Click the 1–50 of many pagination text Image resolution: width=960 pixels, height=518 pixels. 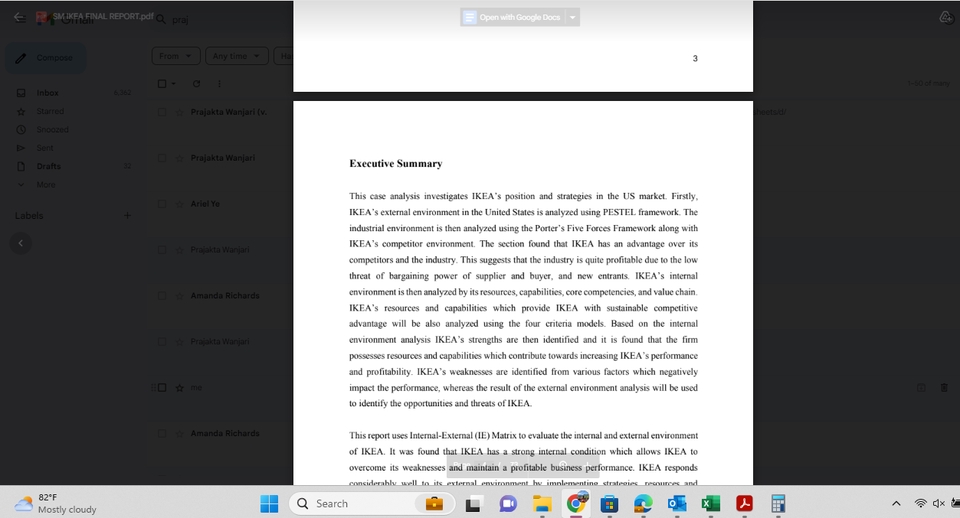tap(929, 83)
